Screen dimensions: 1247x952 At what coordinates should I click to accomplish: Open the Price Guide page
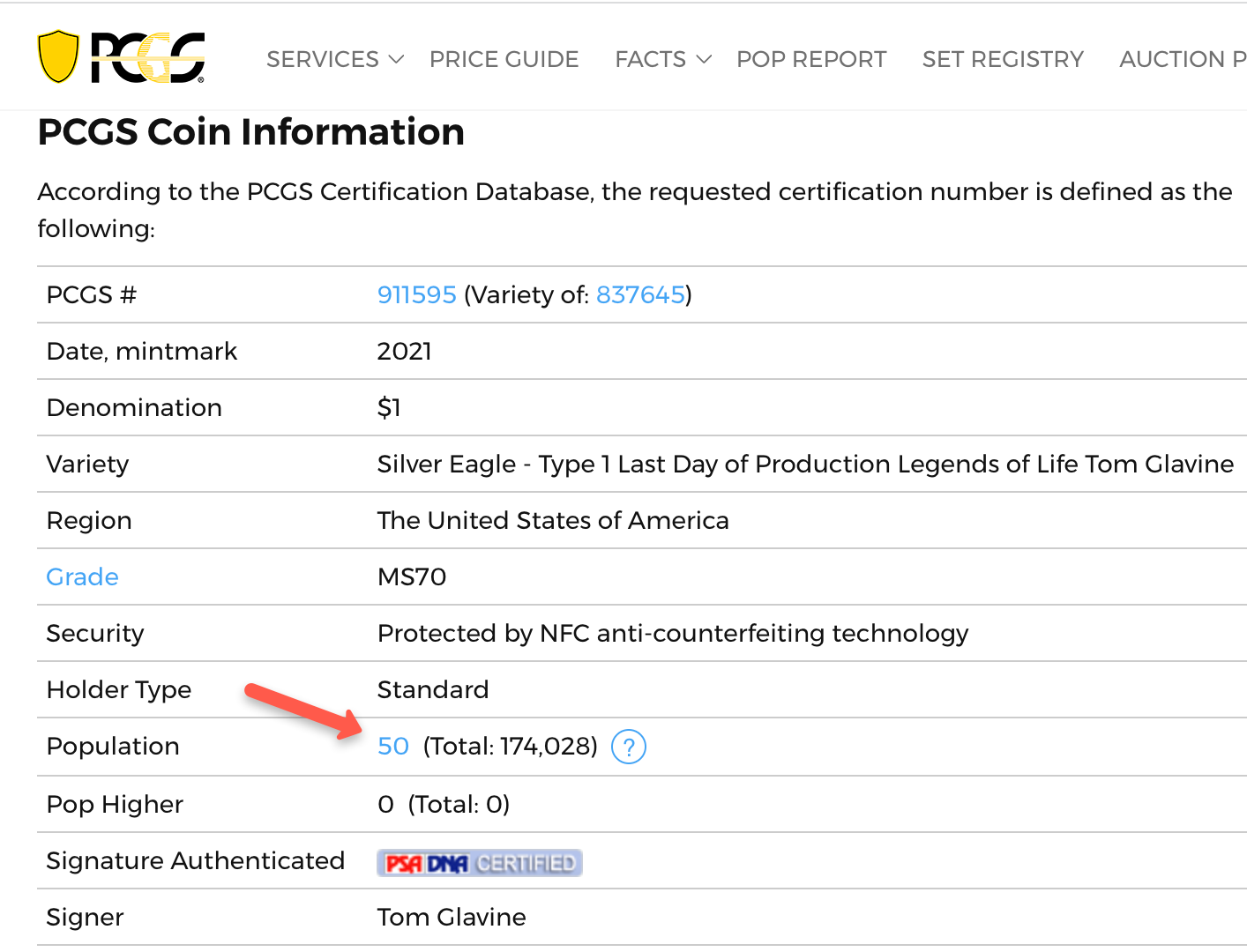click(504, 59)
